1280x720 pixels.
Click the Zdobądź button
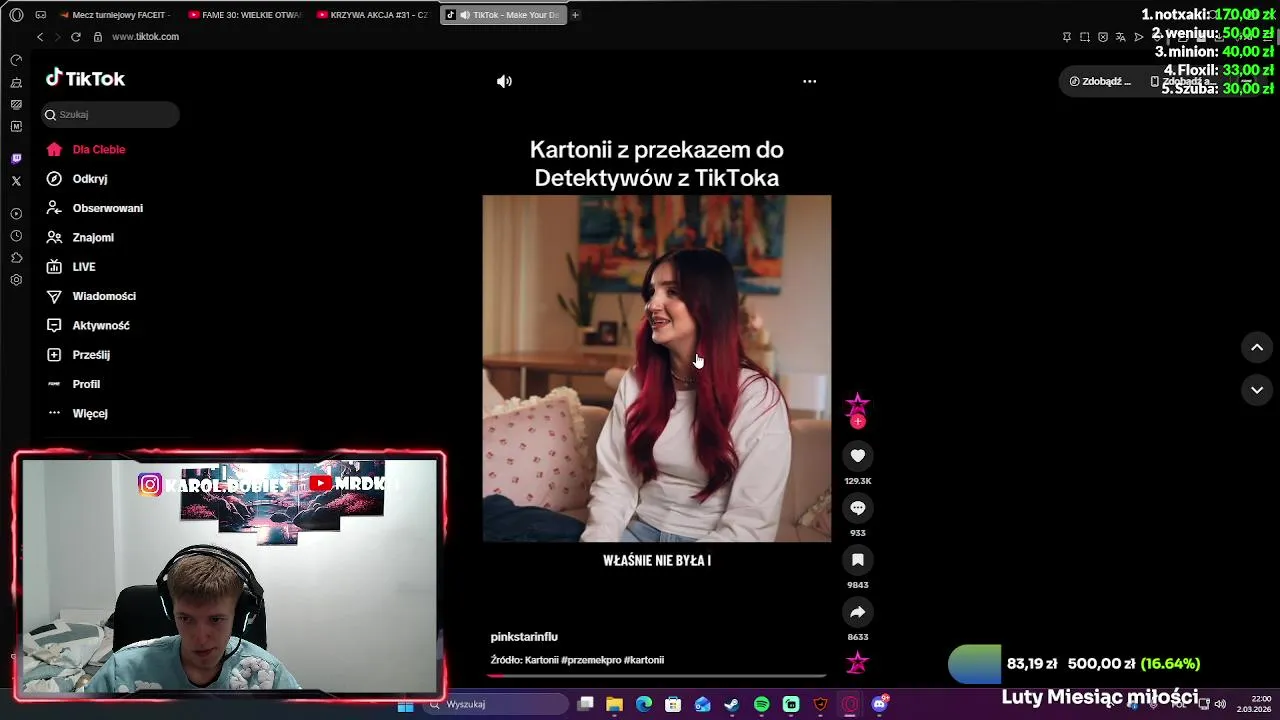pyautogui.click(x=1100, y=81)
